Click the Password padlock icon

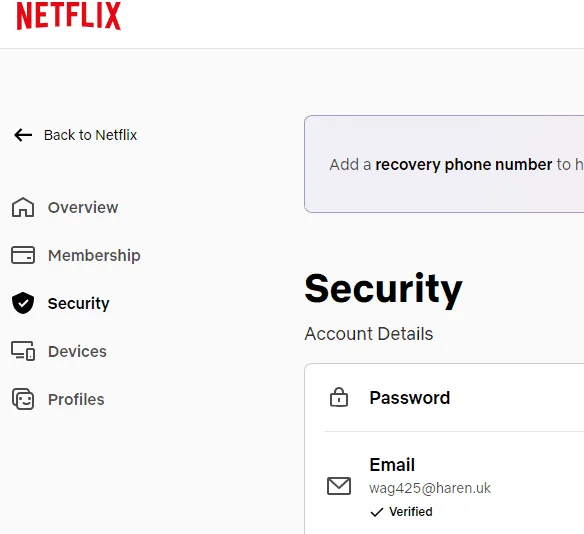click(339, 397)
